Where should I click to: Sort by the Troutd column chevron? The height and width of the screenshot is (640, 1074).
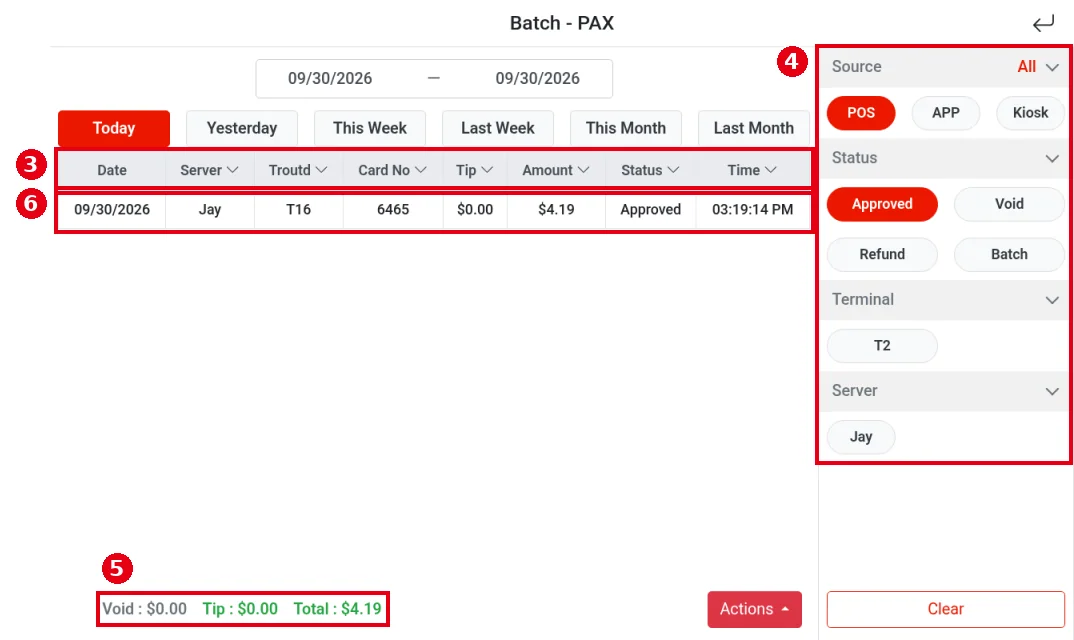[x=321, y=170]
